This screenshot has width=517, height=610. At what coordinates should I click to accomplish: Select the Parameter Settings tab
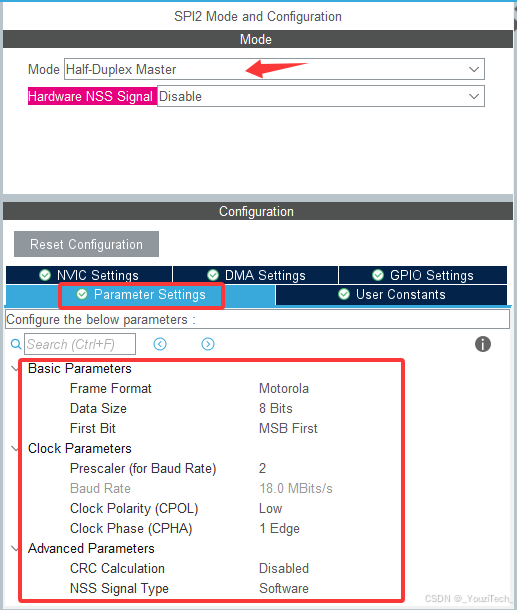141,295
